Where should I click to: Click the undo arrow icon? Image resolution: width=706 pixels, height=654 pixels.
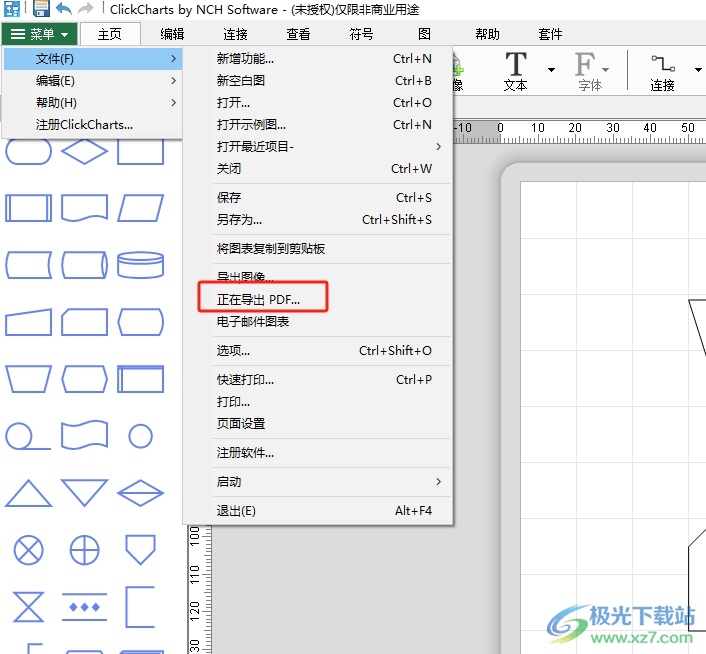(64, 8)
